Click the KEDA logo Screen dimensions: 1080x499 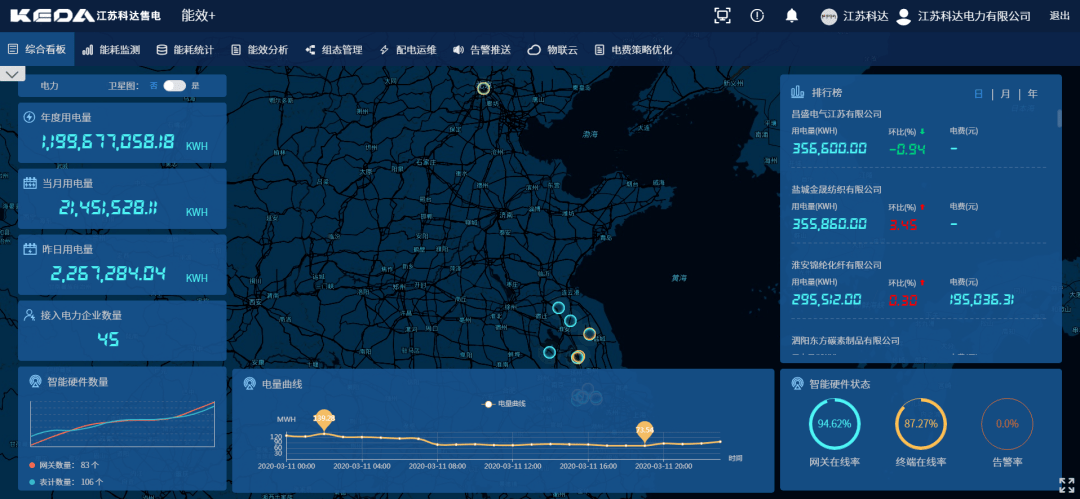(x=50, y=16)
